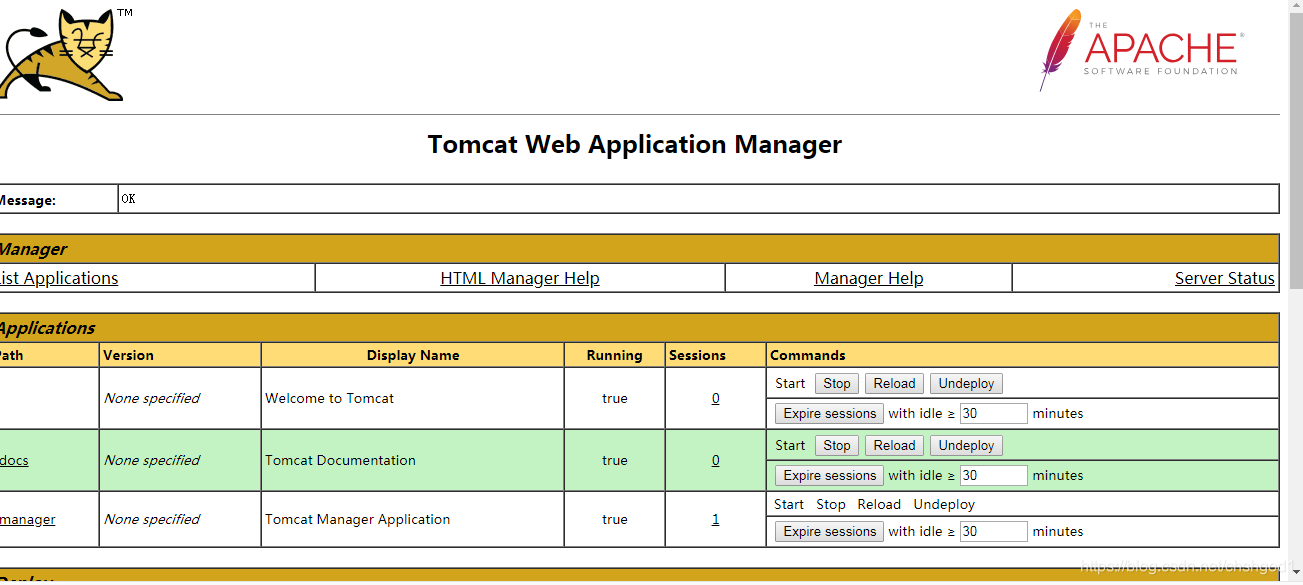Click the idle minutes field for docs

coord(992,475)
